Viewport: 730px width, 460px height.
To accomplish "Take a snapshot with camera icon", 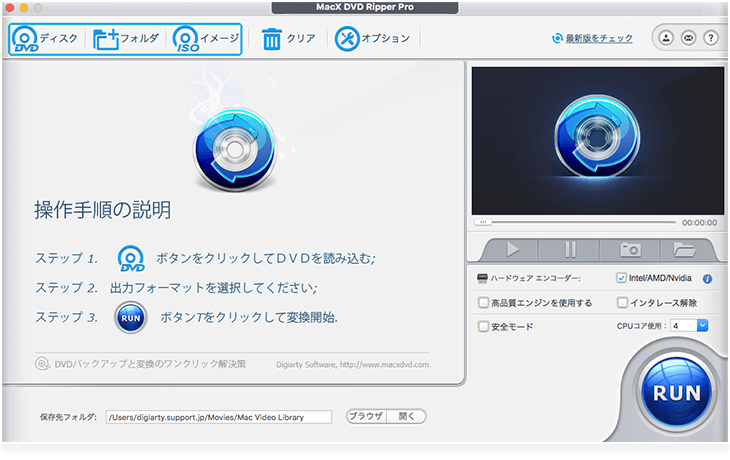I will [630, 249].
